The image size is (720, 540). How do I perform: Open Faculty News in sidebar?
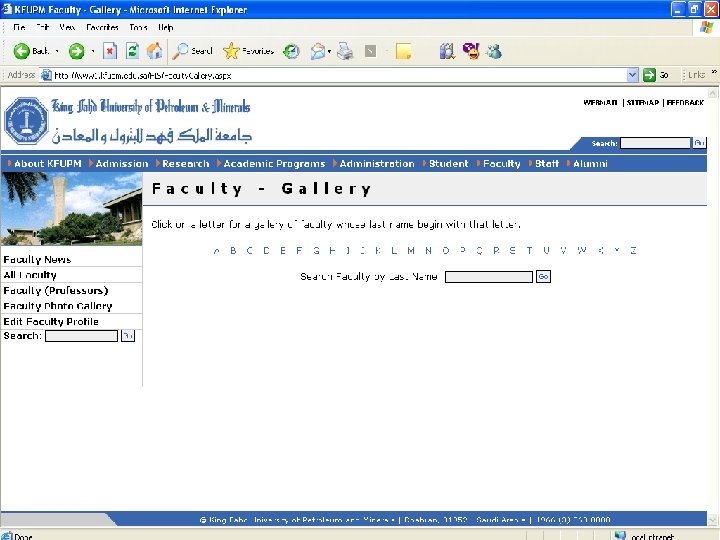click(x=37, y=259)
